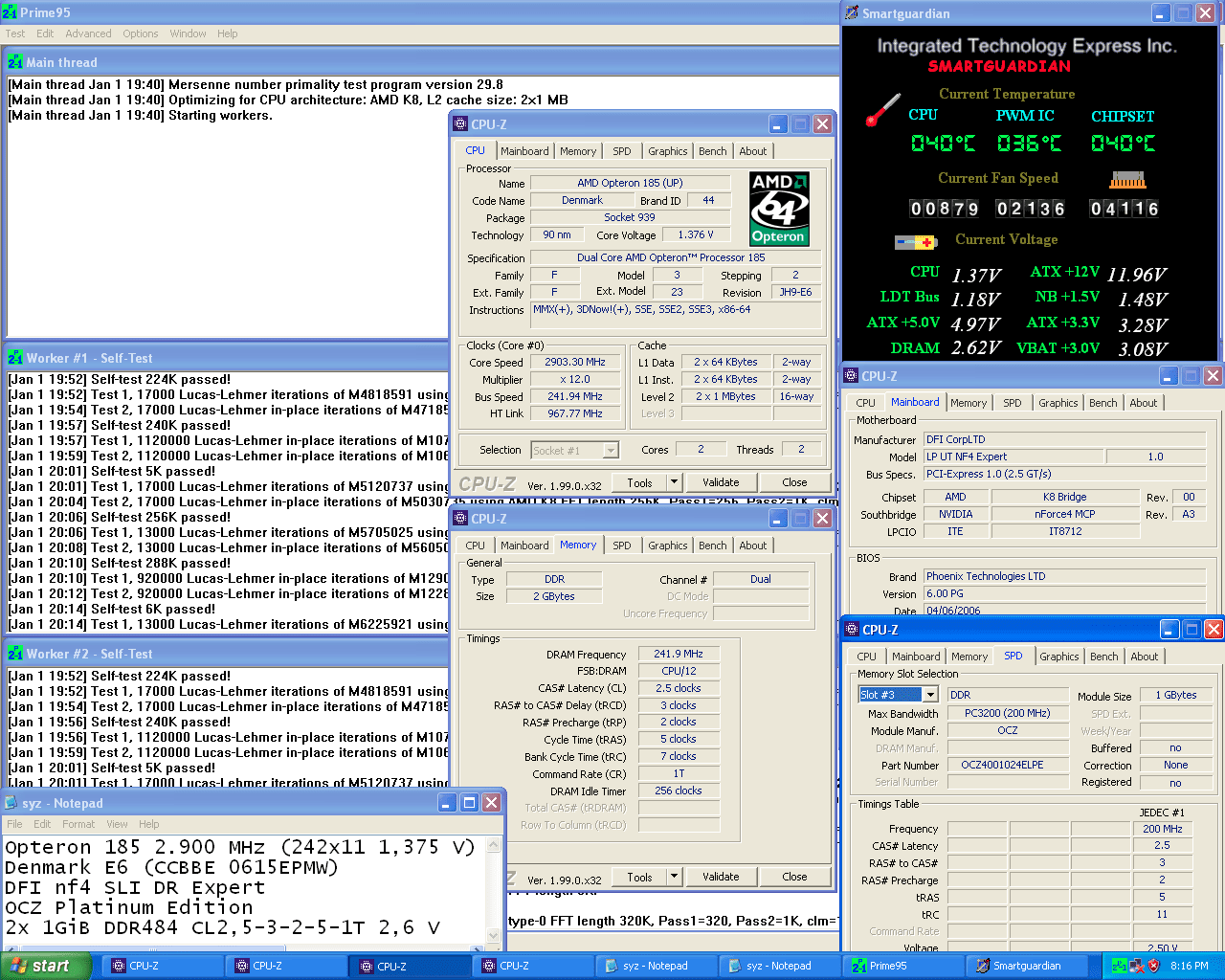This screenshot has width=1225, height=980.
Task: Switch to Prime95 via its taskbar button
Action: pyautogui.click(x=902, y=966)
